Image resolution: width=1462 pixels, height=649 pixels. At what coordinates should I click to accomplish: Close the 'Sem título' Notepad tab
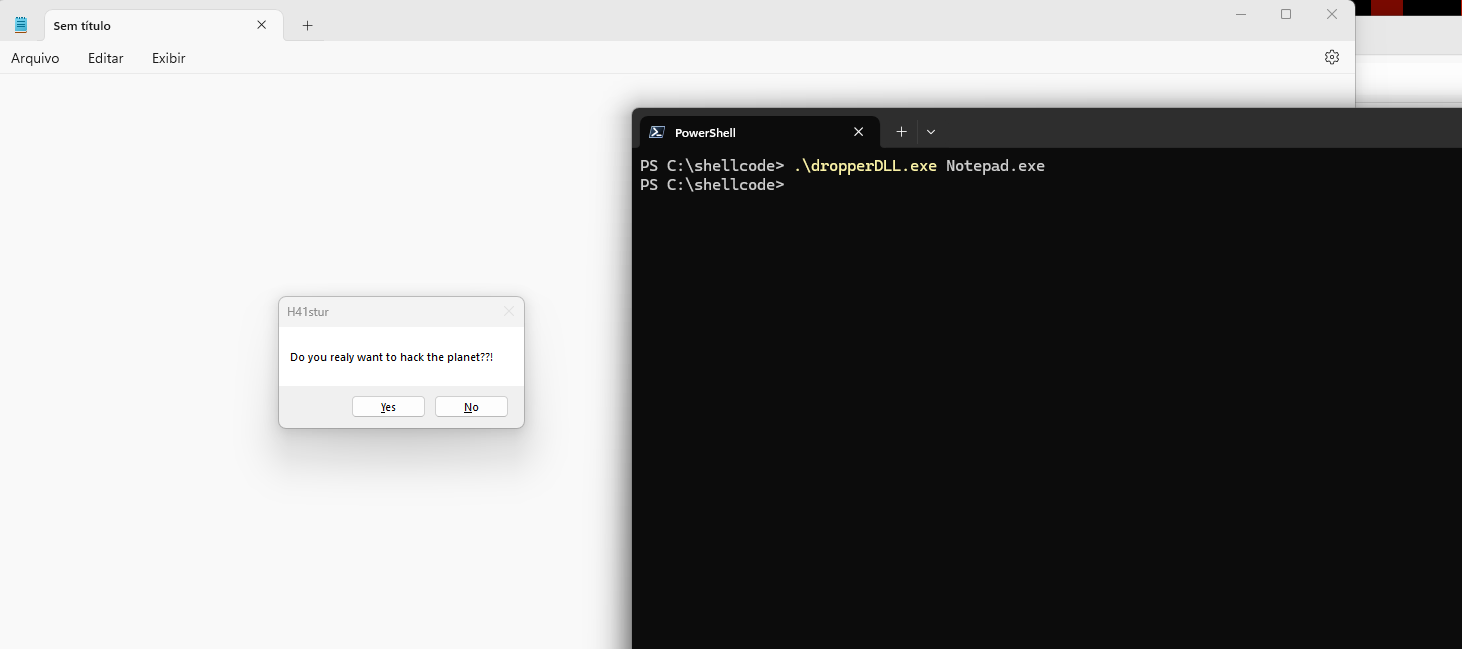(x=262, y=25)
